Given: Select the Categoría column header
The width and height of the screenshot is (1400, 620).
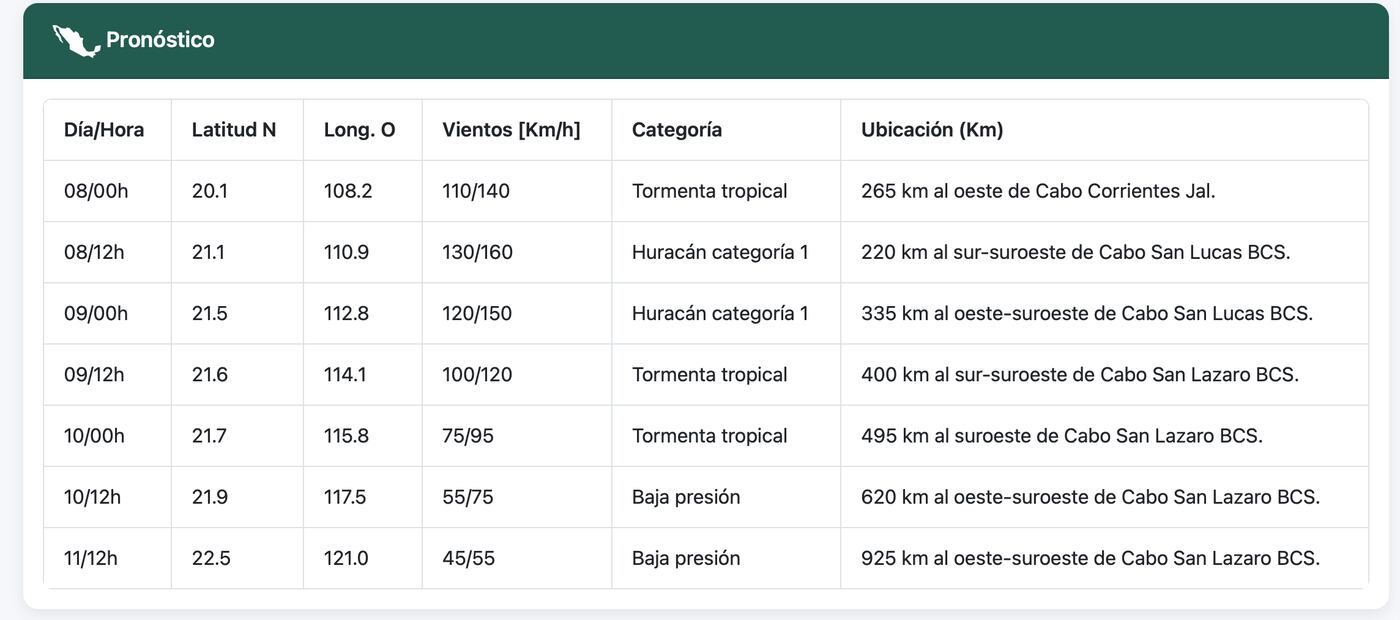Looking at the screenshot, I should (677, 130).
